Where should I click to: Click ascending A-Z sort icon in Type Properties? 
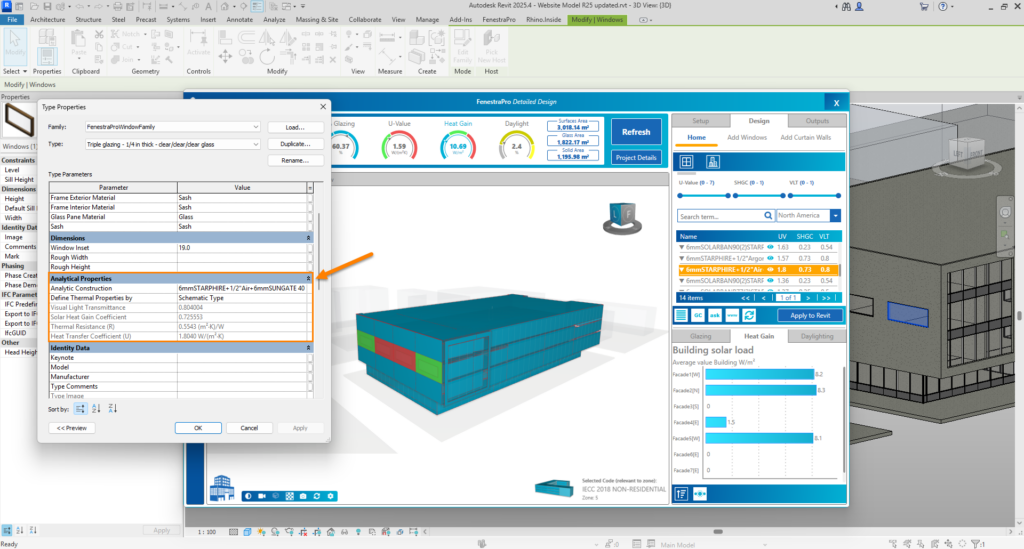pyautogui.click(x=96, y=409)
